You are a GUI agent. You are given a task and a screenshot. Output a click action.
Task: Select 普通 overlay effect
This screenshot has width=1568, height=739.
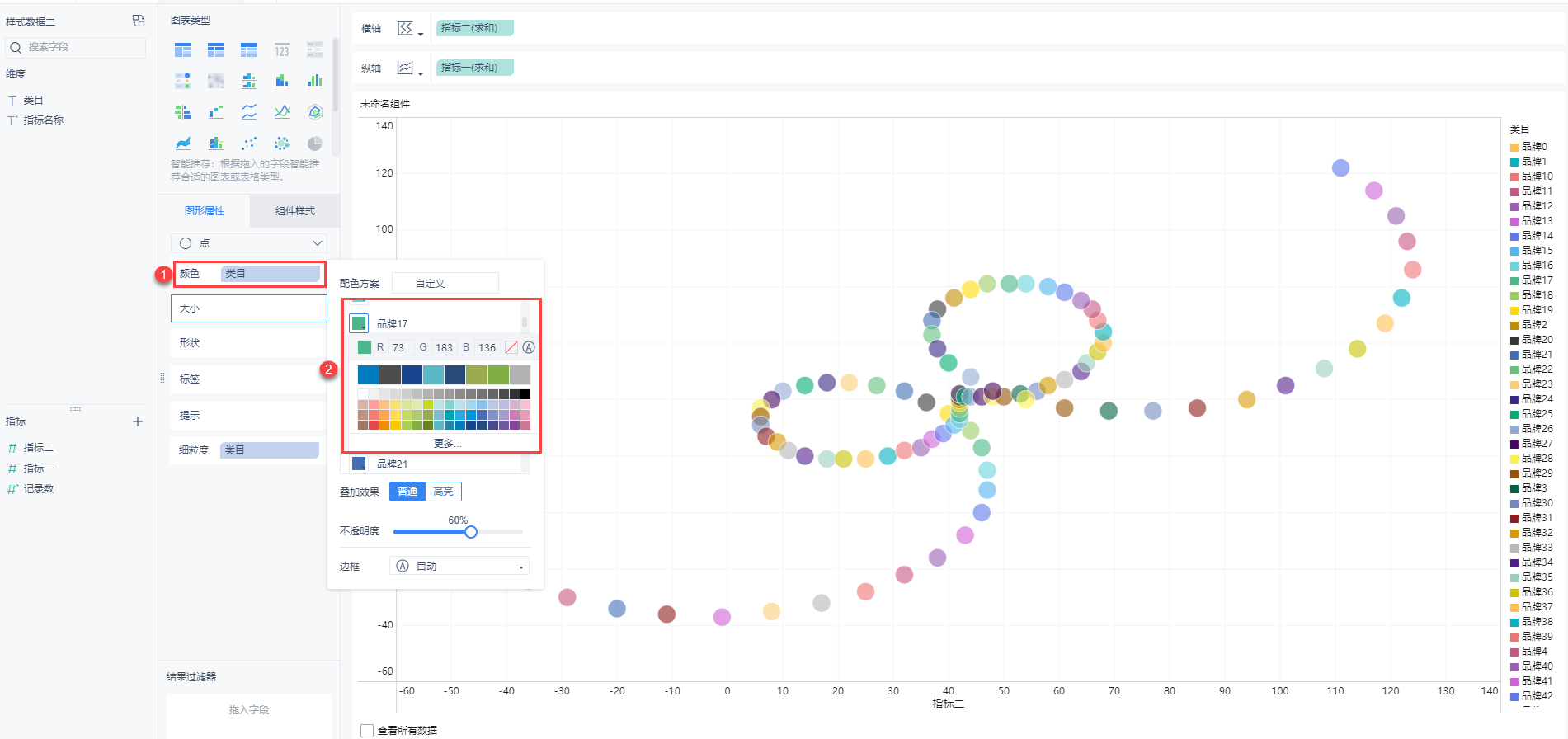pos(407,492)
